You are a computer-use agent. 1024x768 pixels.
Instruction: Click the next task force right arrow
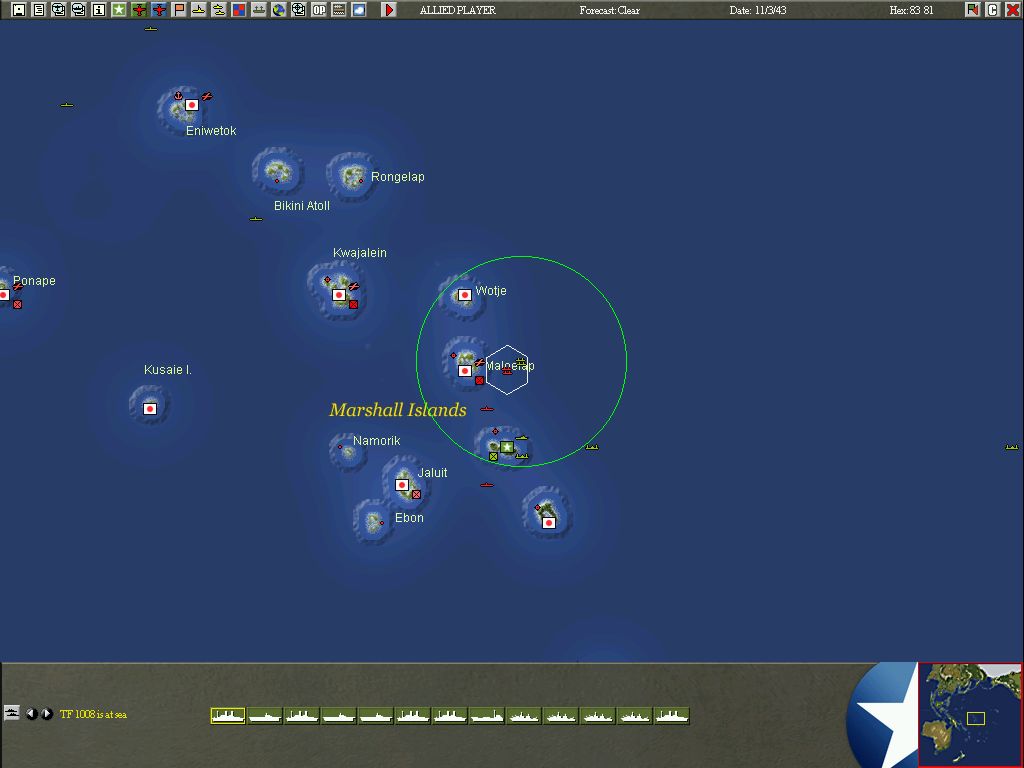point(47,714)
